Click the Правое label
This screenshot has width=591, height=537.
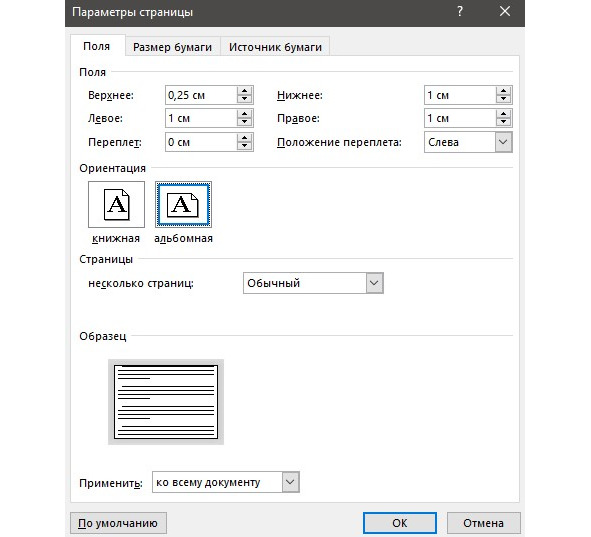coord(298,118)
